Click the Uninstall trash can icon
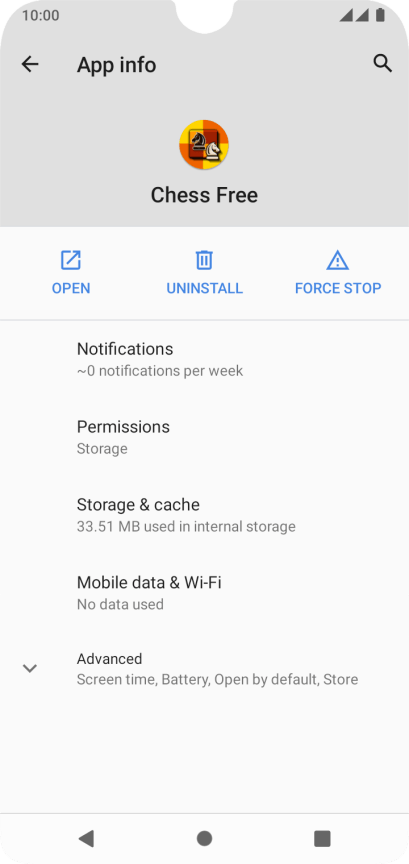Screen dimensions: 409x864 [x=204, y=260]
